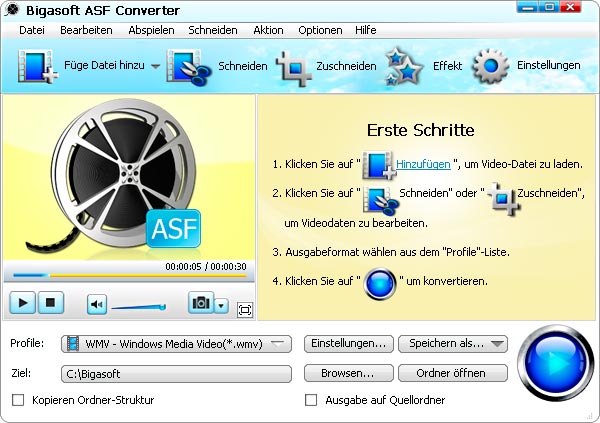Open the Schneiden scissors tool in toolbar
This screenshot has height=423, width=600.
coord(189,67)
